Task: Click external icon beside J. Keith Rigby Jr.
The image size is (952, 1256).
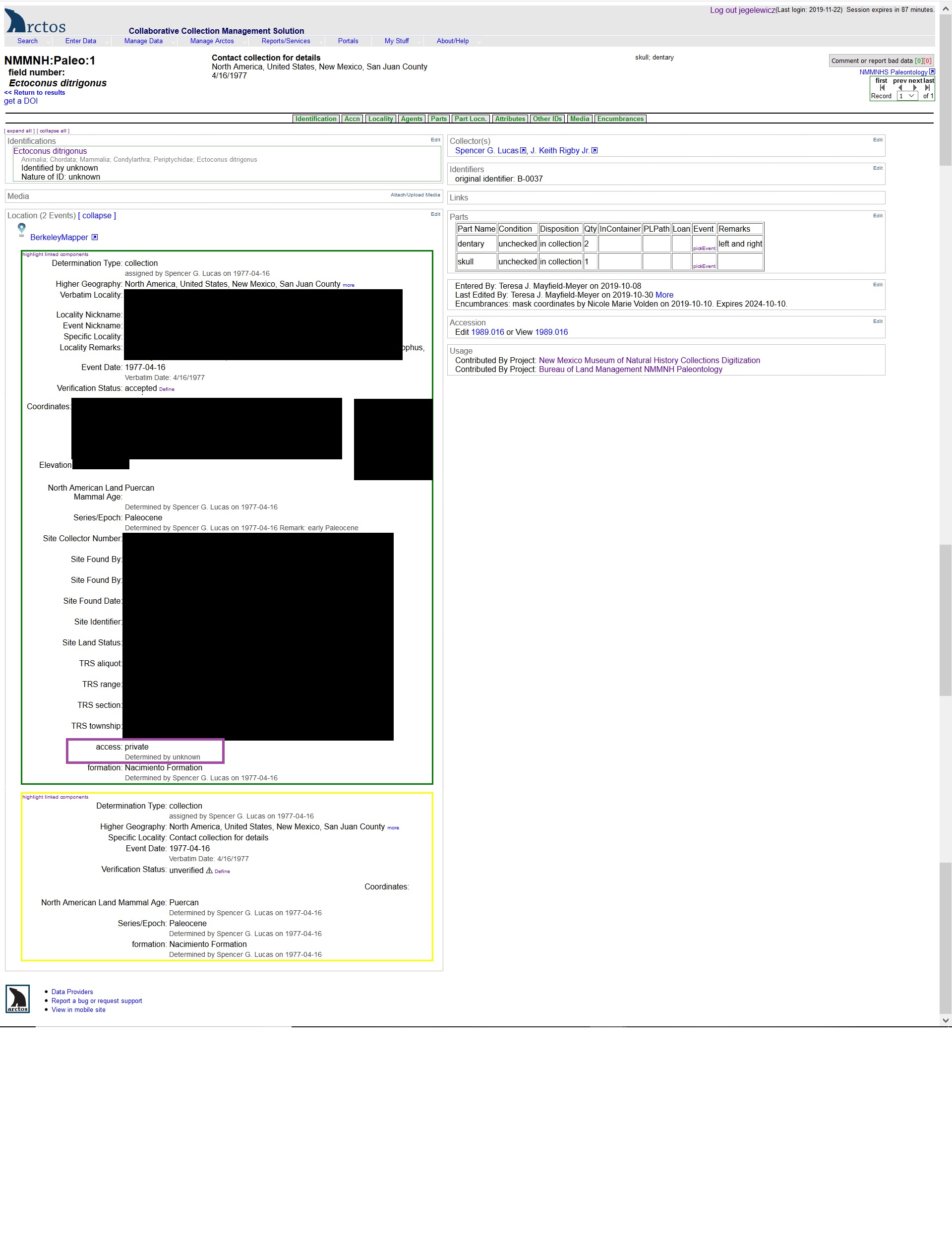Action: pyautogui.click(x=595, y=150)
